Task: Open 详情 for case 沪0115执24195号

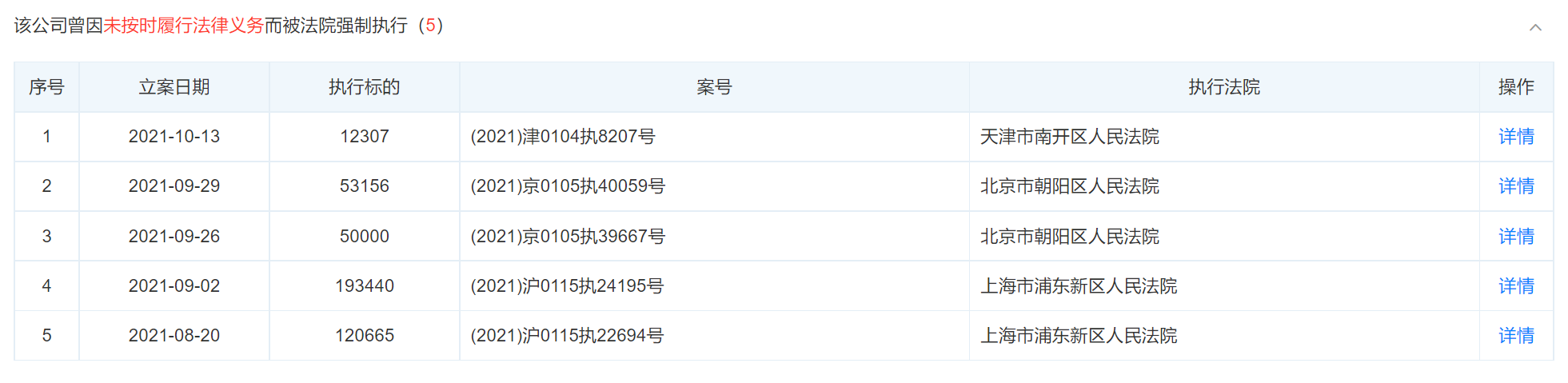Action: tap(1515, 286)
